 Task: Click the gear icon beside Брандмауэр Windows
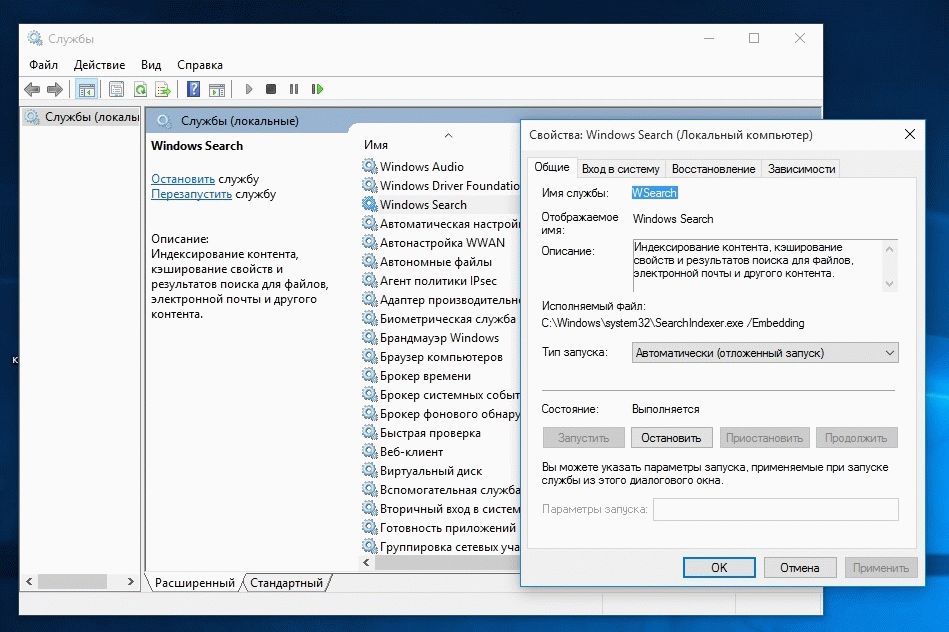click(369, 337)
